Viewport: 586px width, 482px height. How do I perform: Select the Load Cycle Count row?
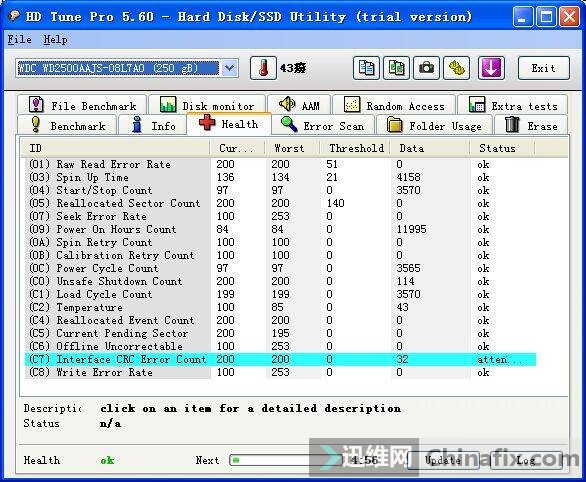tap(280, 294)
